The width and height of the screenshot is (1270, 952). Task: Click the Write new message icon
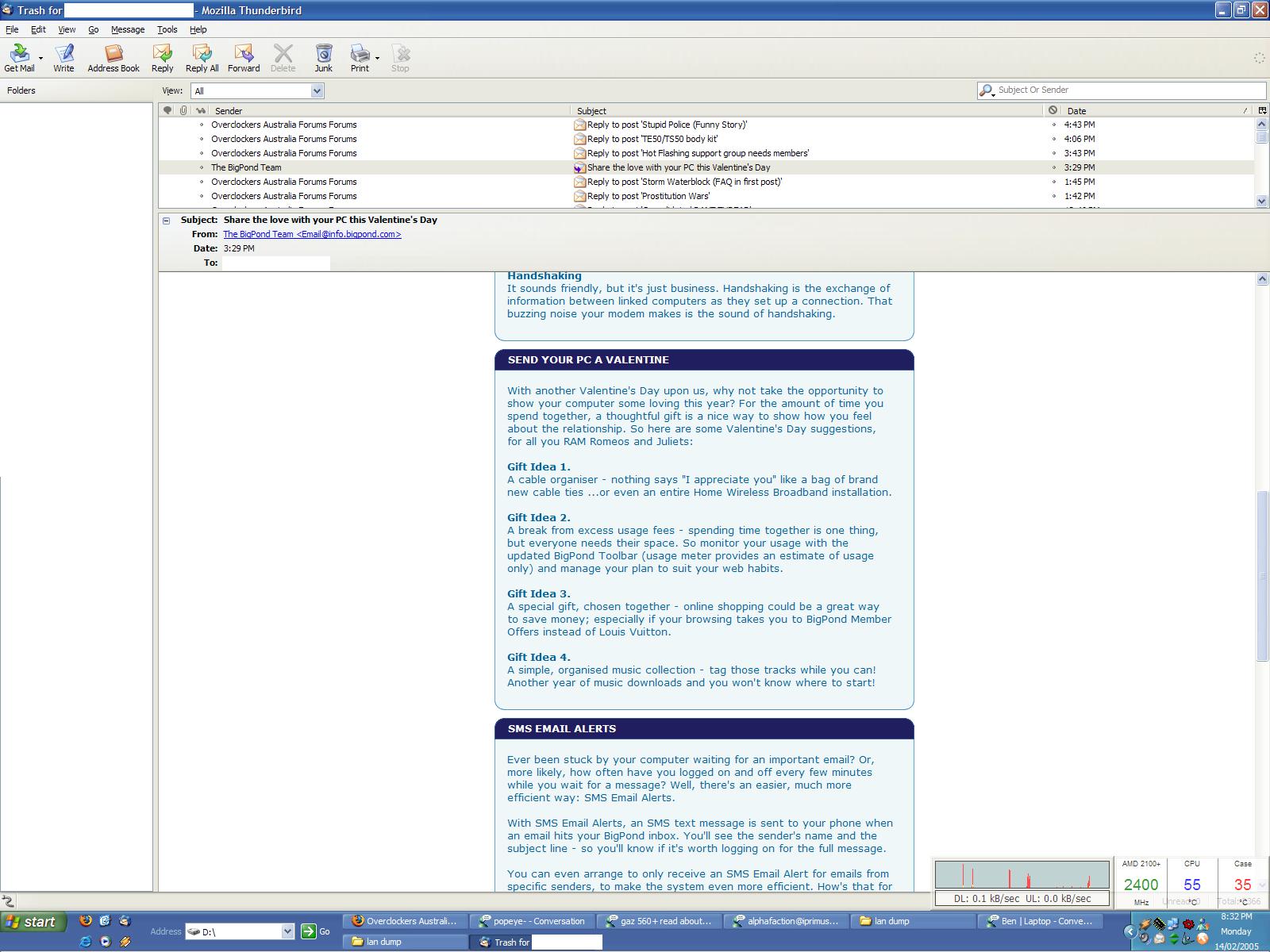click(x=63, y=57)
